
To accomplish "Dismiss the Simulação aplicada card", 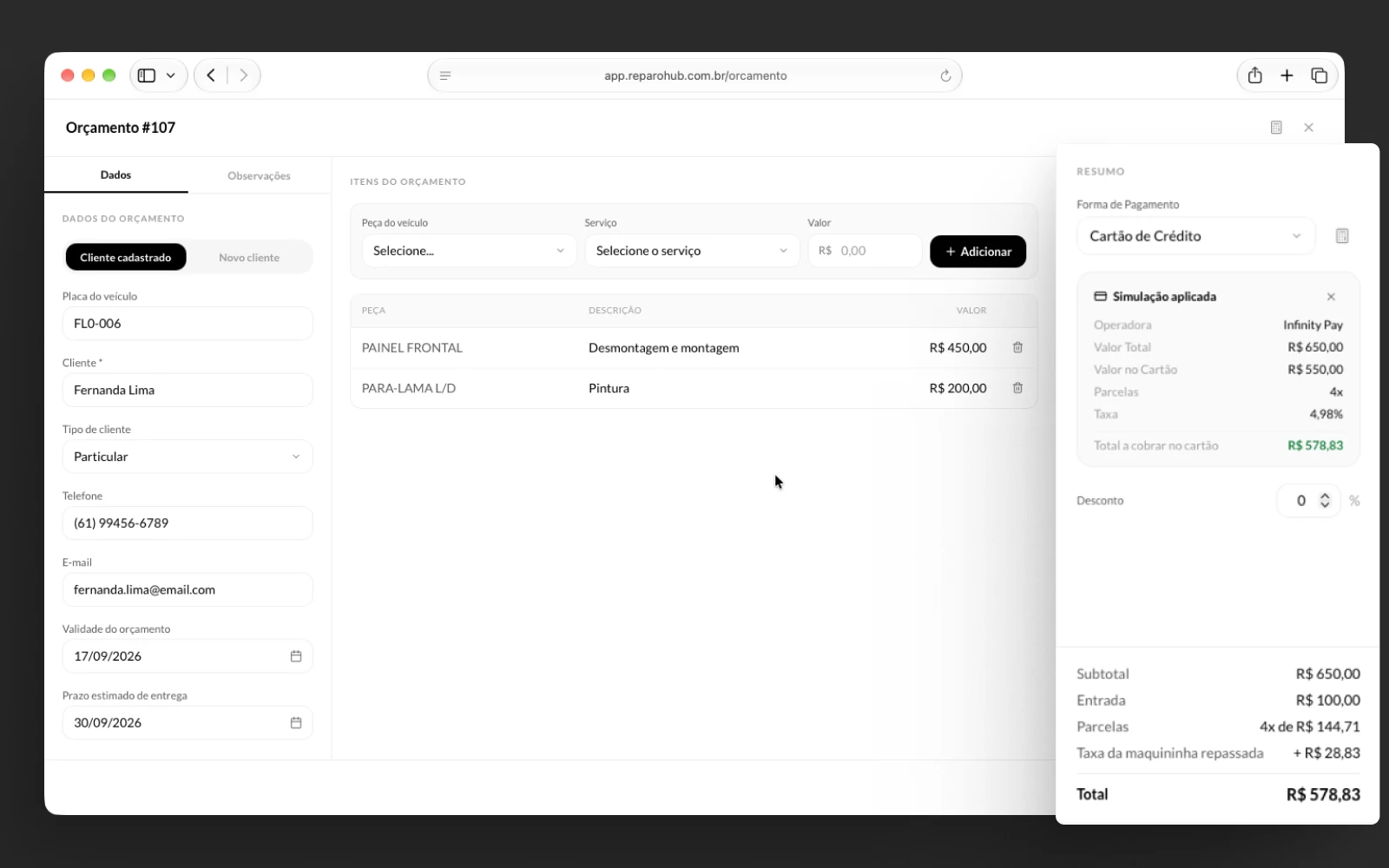I will click(1331, 297).
